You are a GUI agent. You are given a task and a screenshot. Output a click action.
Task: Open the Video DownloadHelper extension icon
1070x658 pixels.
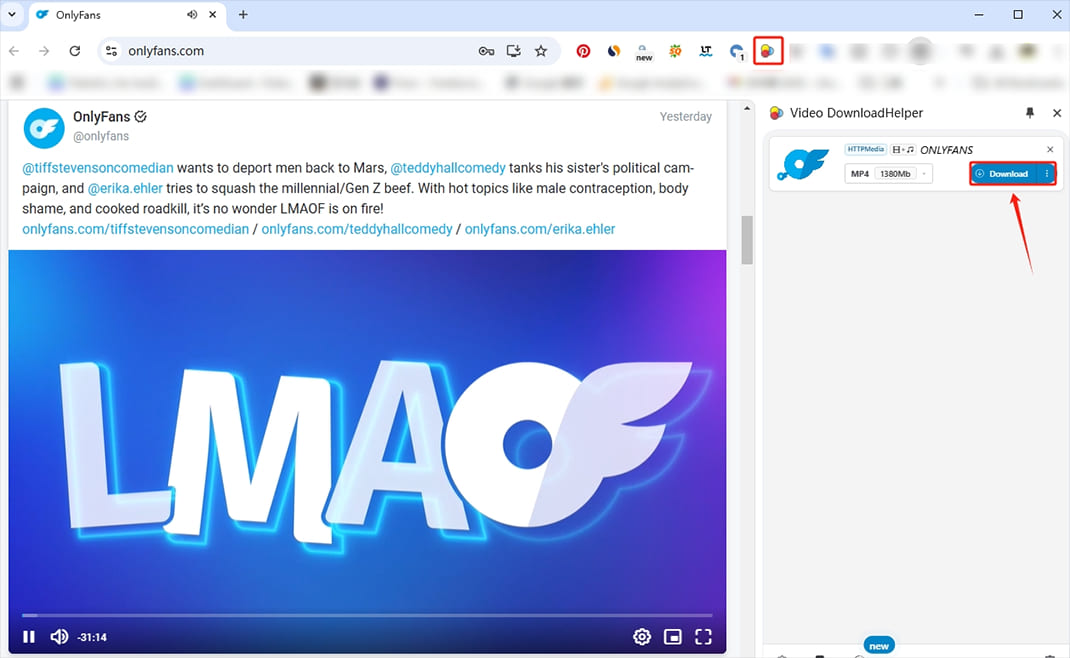tap(767, 51)
